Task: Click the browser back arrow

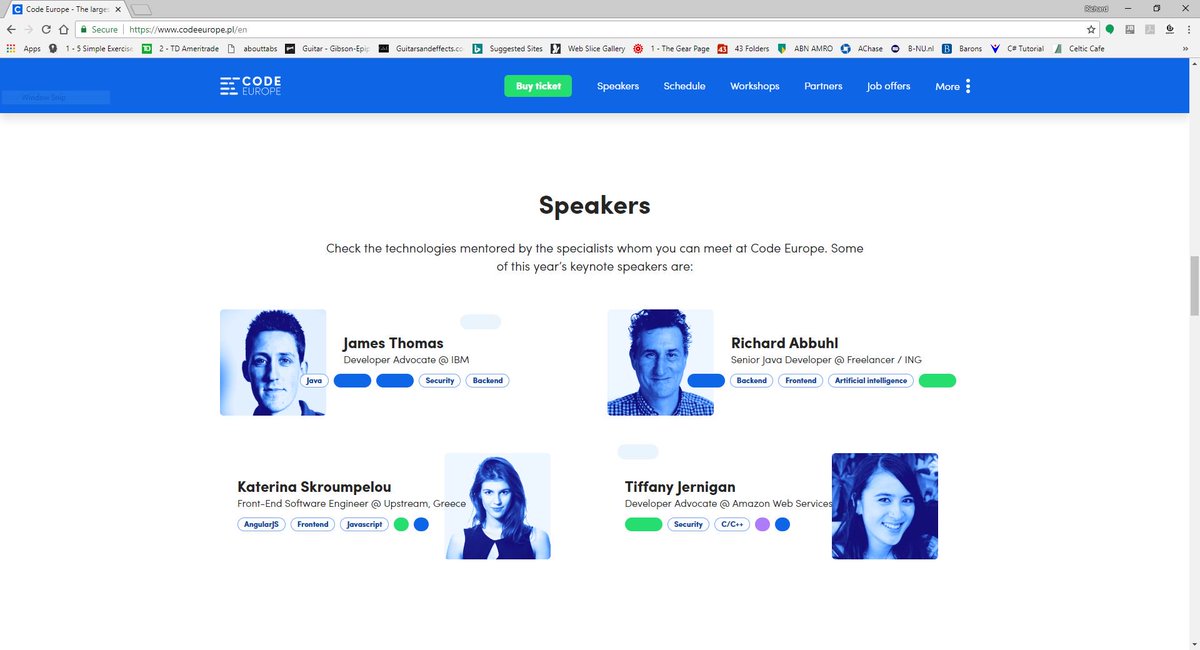Action: [10, 29]
